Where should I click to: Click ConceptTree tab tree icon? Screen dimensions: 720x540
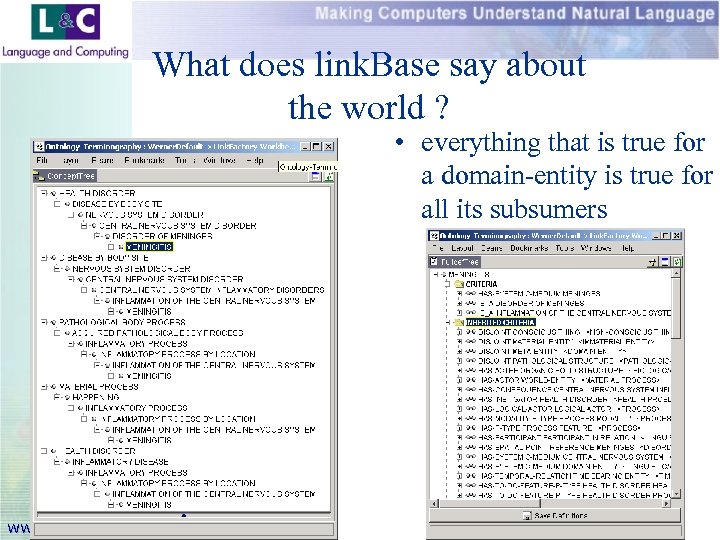pos(38,176)
